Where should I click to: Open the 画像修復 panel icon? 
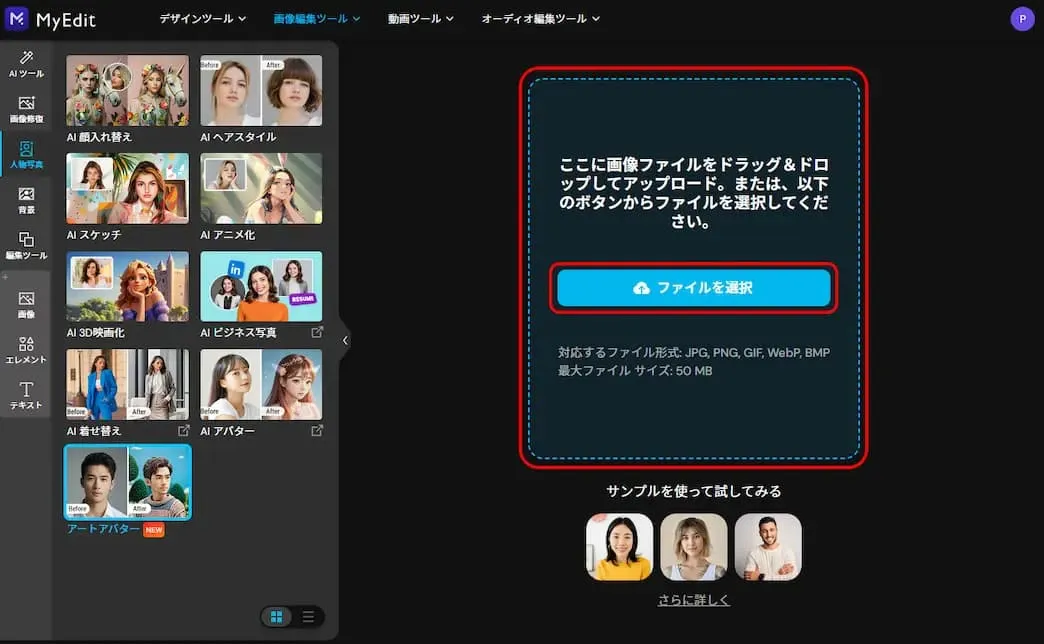pyautogui.click(x=26, y=106)
